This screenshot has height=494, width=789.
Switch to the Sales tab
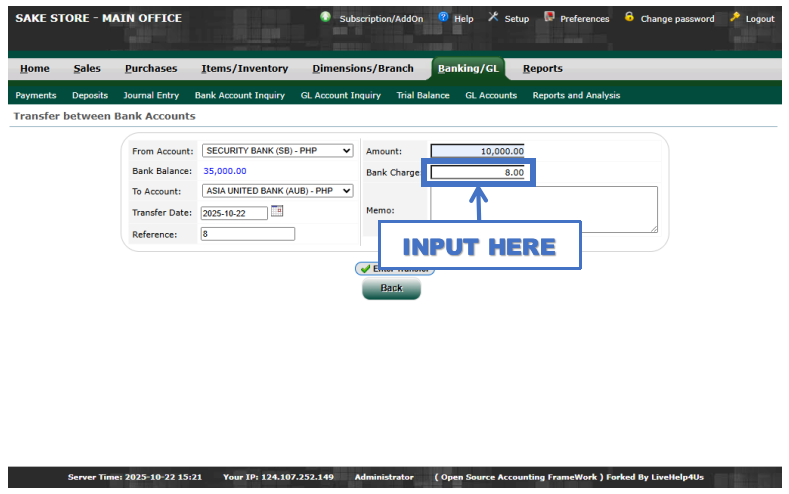click(87, 69)
